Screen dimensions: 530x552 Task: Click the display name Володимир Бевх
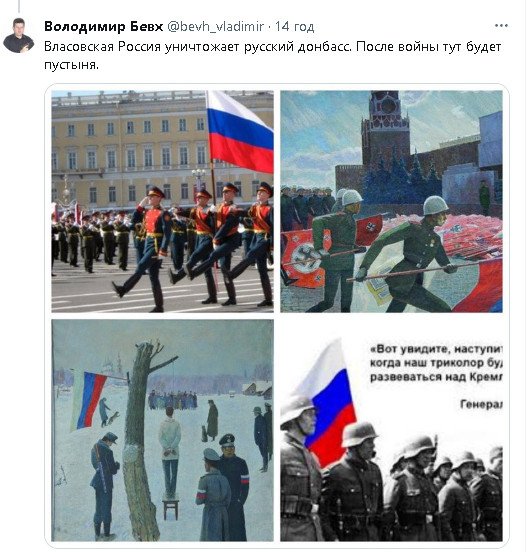click(x=104, y=26)
